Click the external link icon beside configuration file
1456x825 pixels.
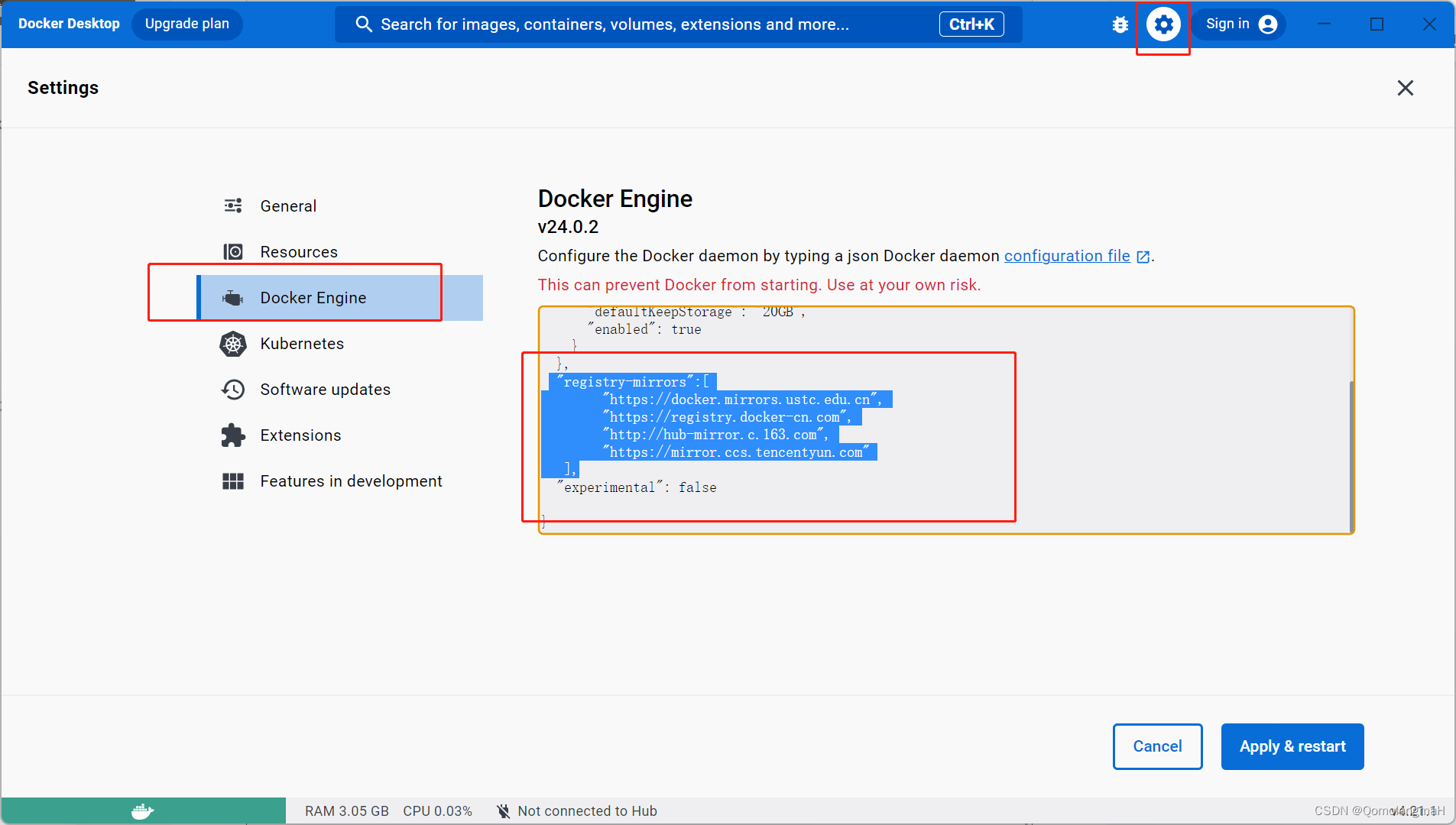click(x=1143, y=257)
